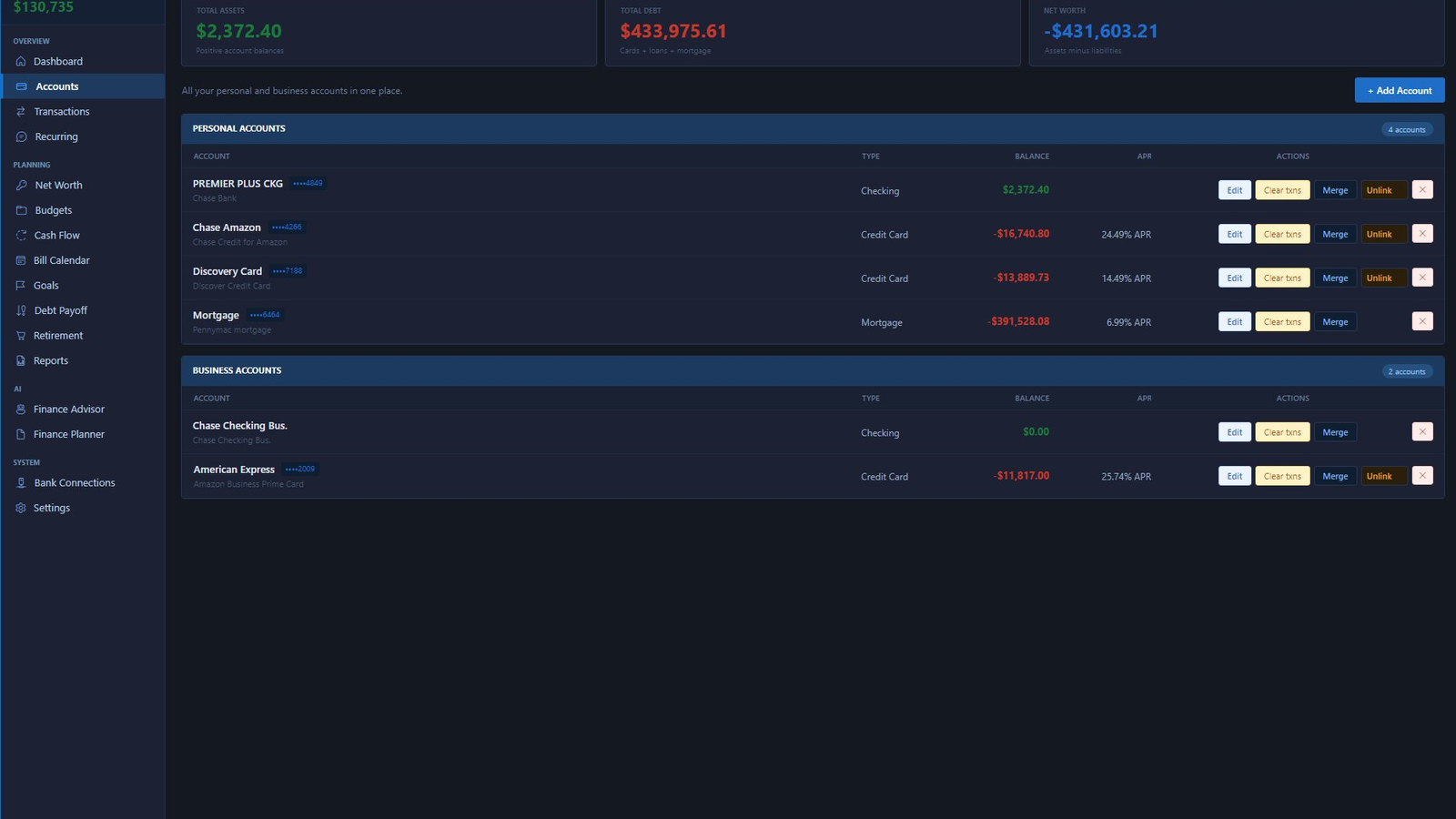Viewport: 1456px width, 819px height.
Task: Click the Finance Planner file icon
Action: coord(21,434)
